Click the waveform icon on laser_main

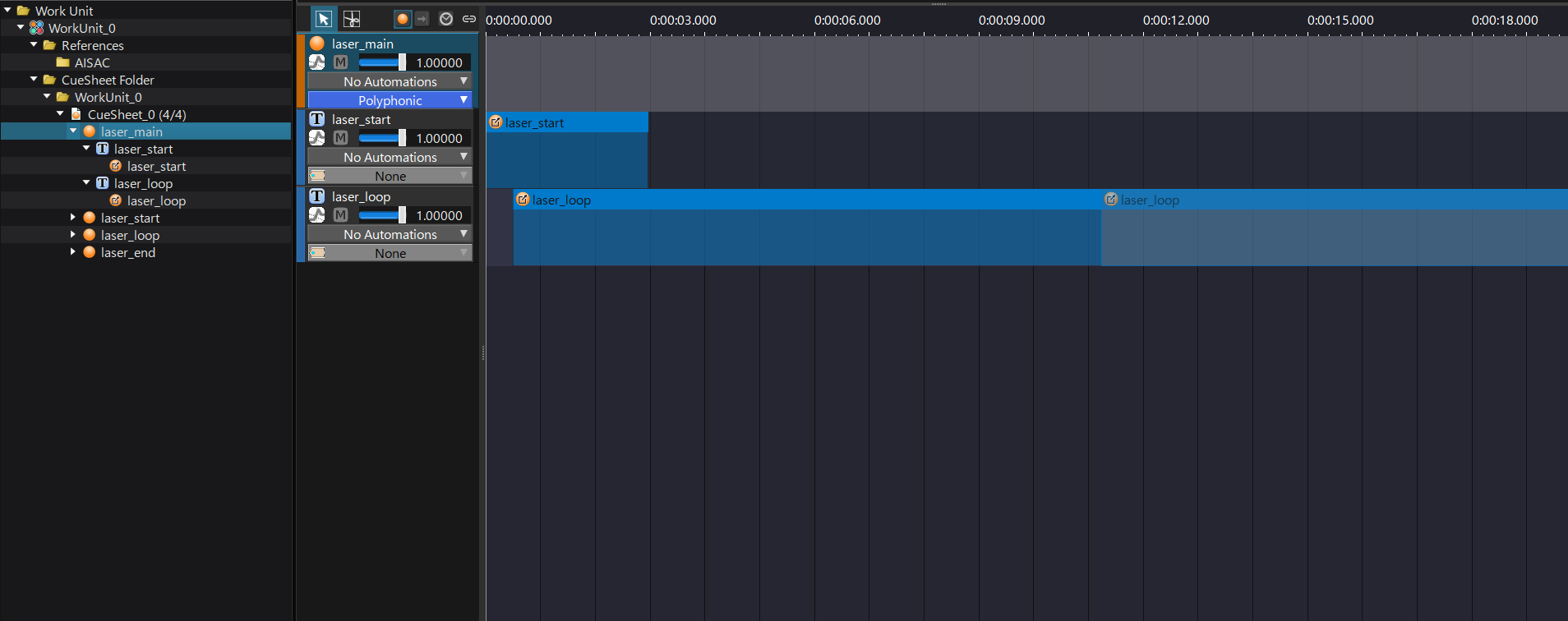point(317,62)
